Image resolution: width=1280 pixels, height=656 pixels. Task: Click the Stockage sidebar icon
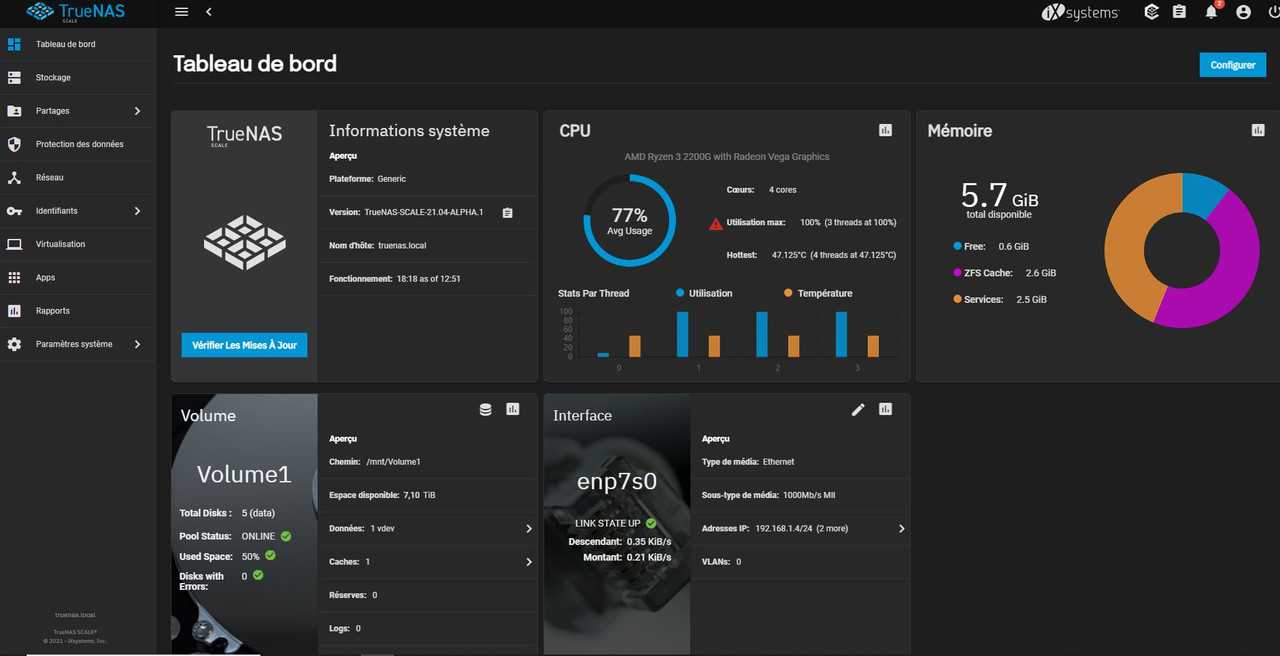coord(14,77)
